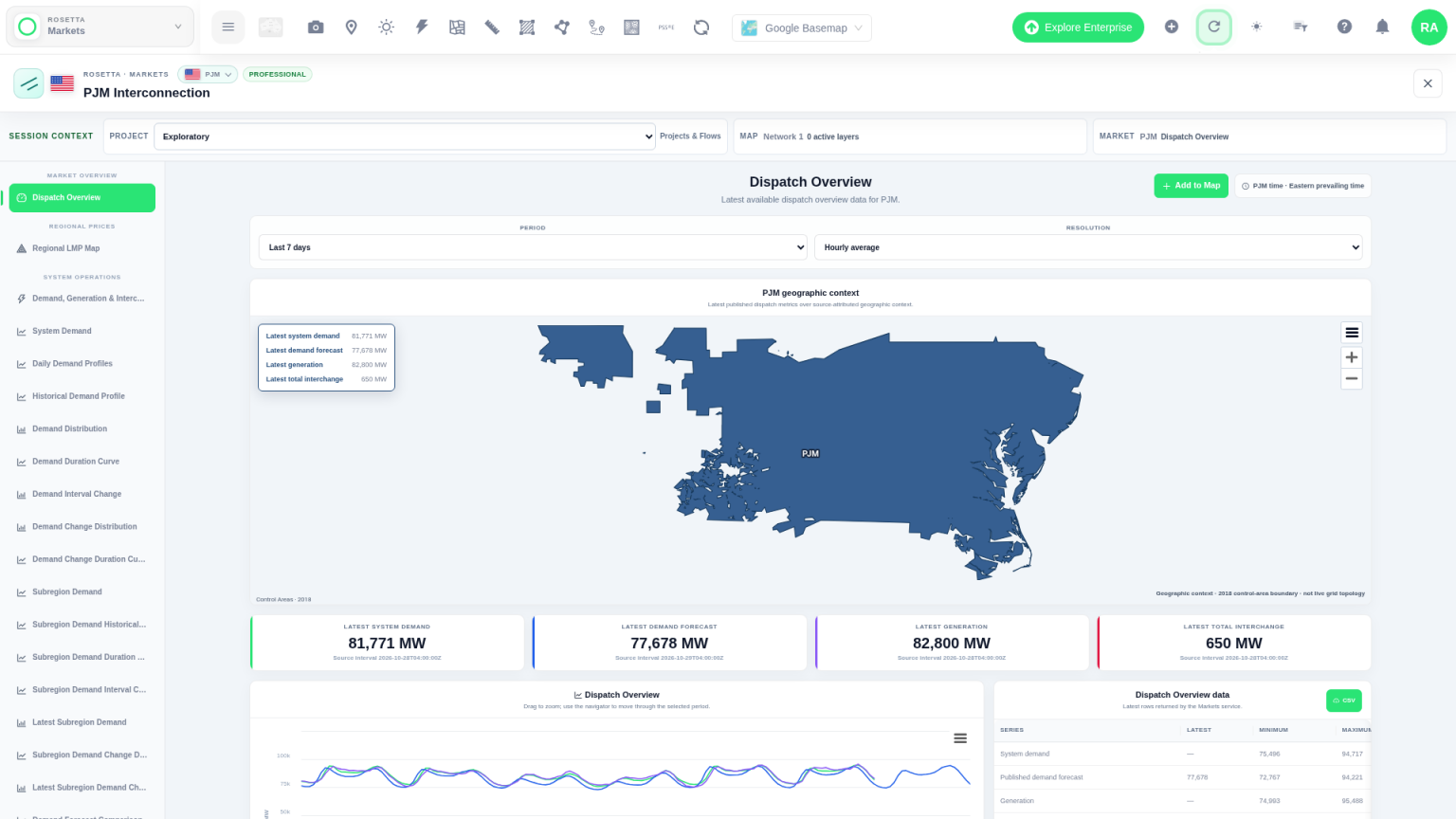The width and height of the screenshot is (1456, 819).
Task: Open the Google Basemap dropdown
Action: 802,27
